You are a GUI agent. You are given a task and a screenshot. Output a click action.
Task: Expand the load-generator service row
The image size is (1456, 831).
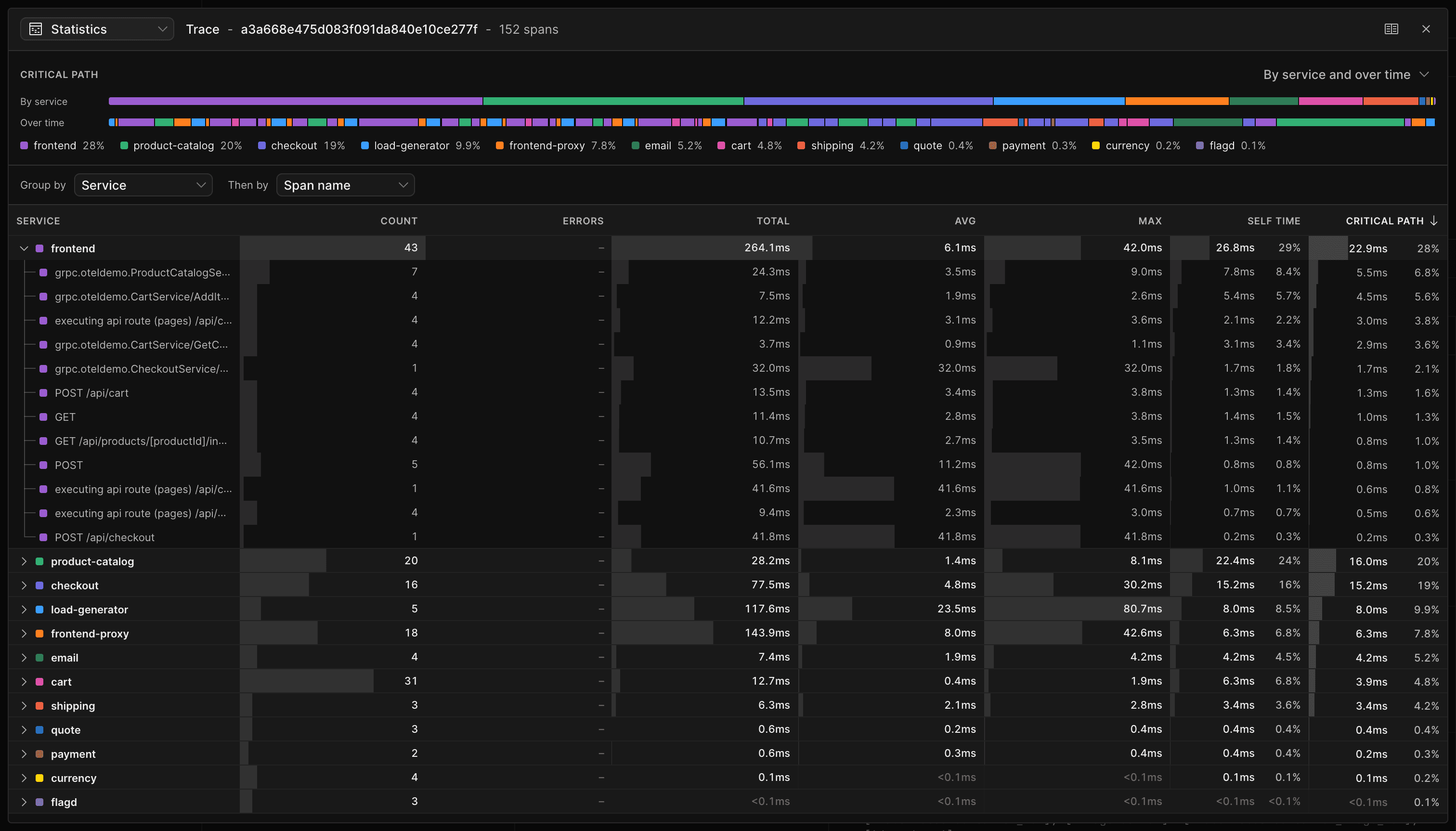coord(24,610)
